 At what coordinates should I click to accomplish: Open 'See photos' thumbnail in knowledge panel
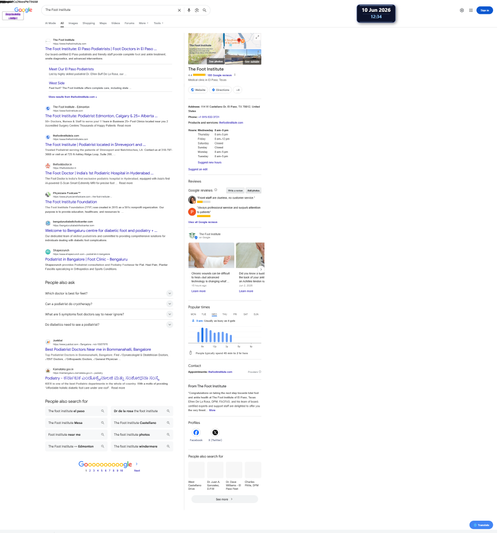(206, 49)
